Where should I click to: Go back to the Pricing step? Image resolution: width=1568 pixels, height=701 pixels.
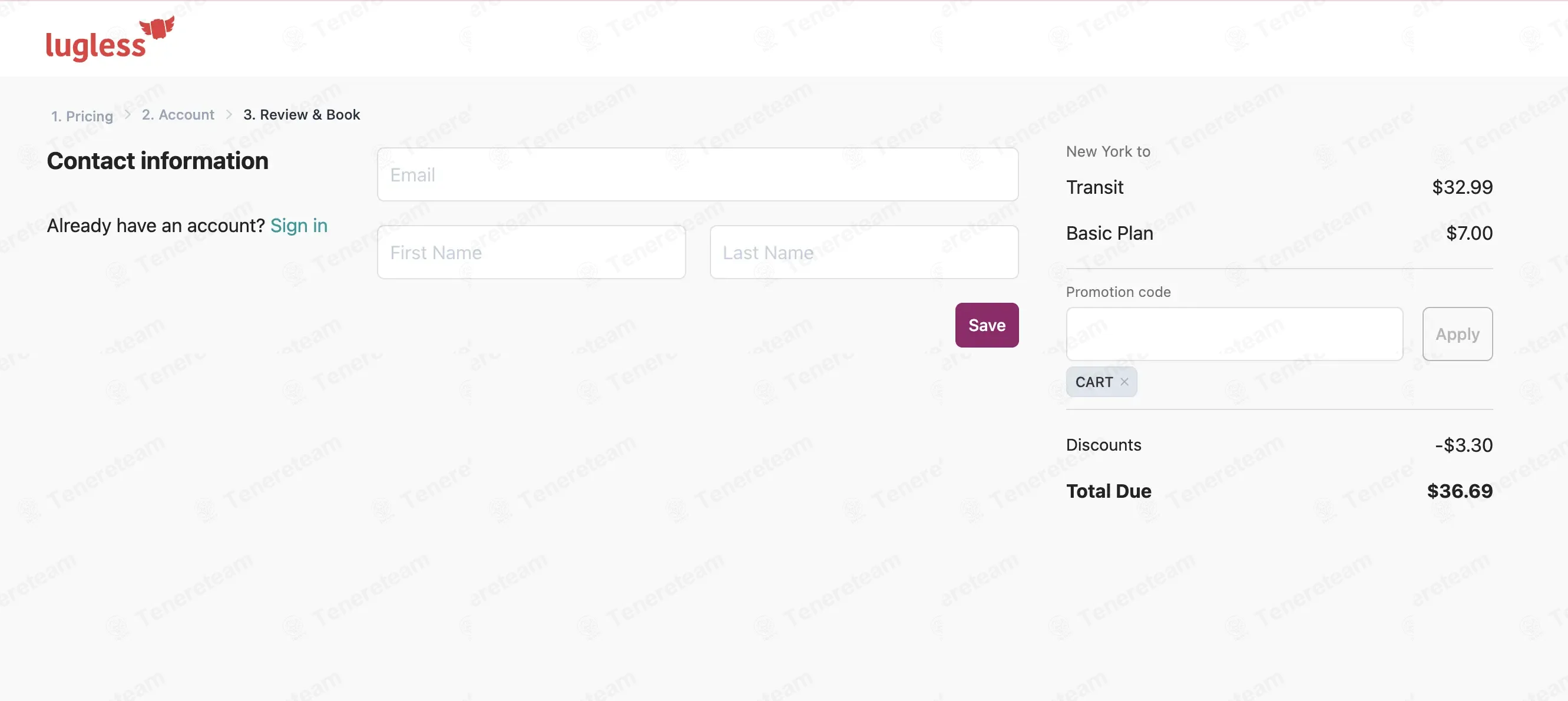pos(82,115)
